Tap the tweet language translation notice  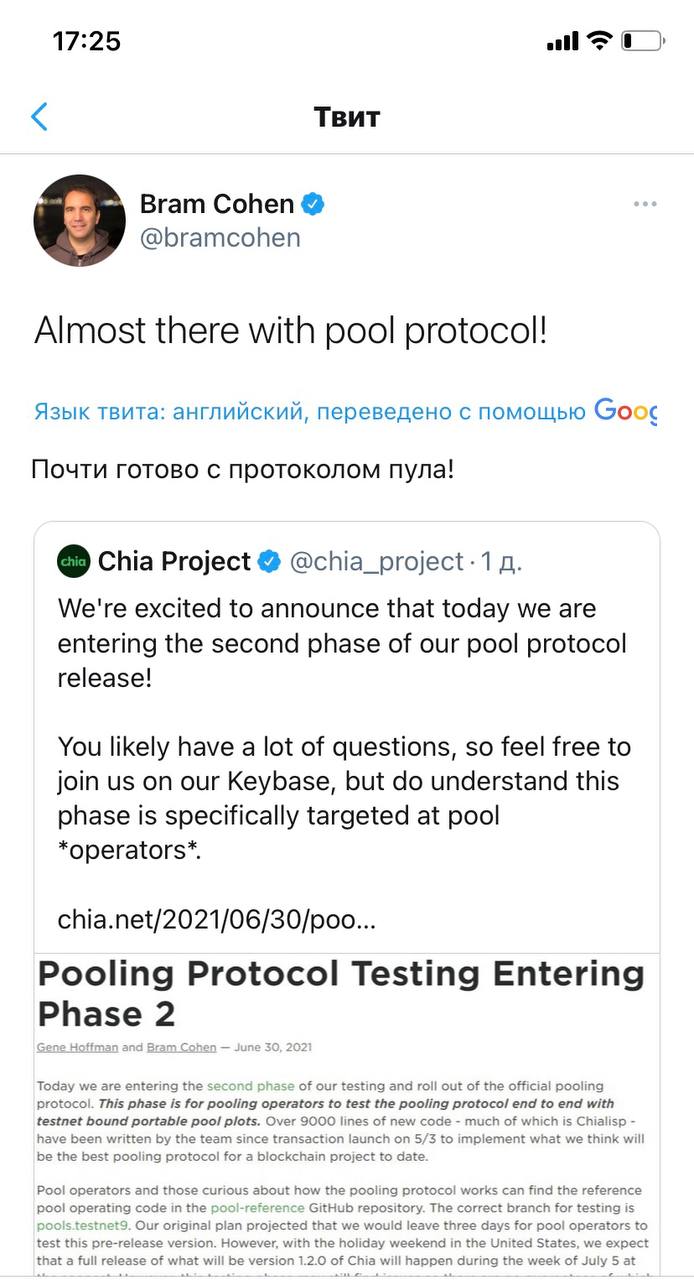309,411
